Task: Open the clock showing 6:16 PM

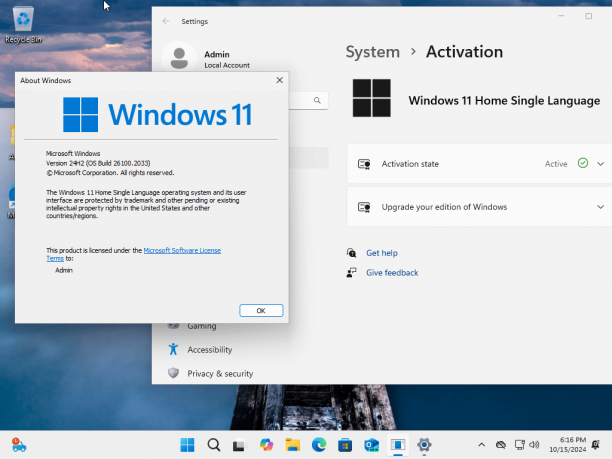Action: 568,445
